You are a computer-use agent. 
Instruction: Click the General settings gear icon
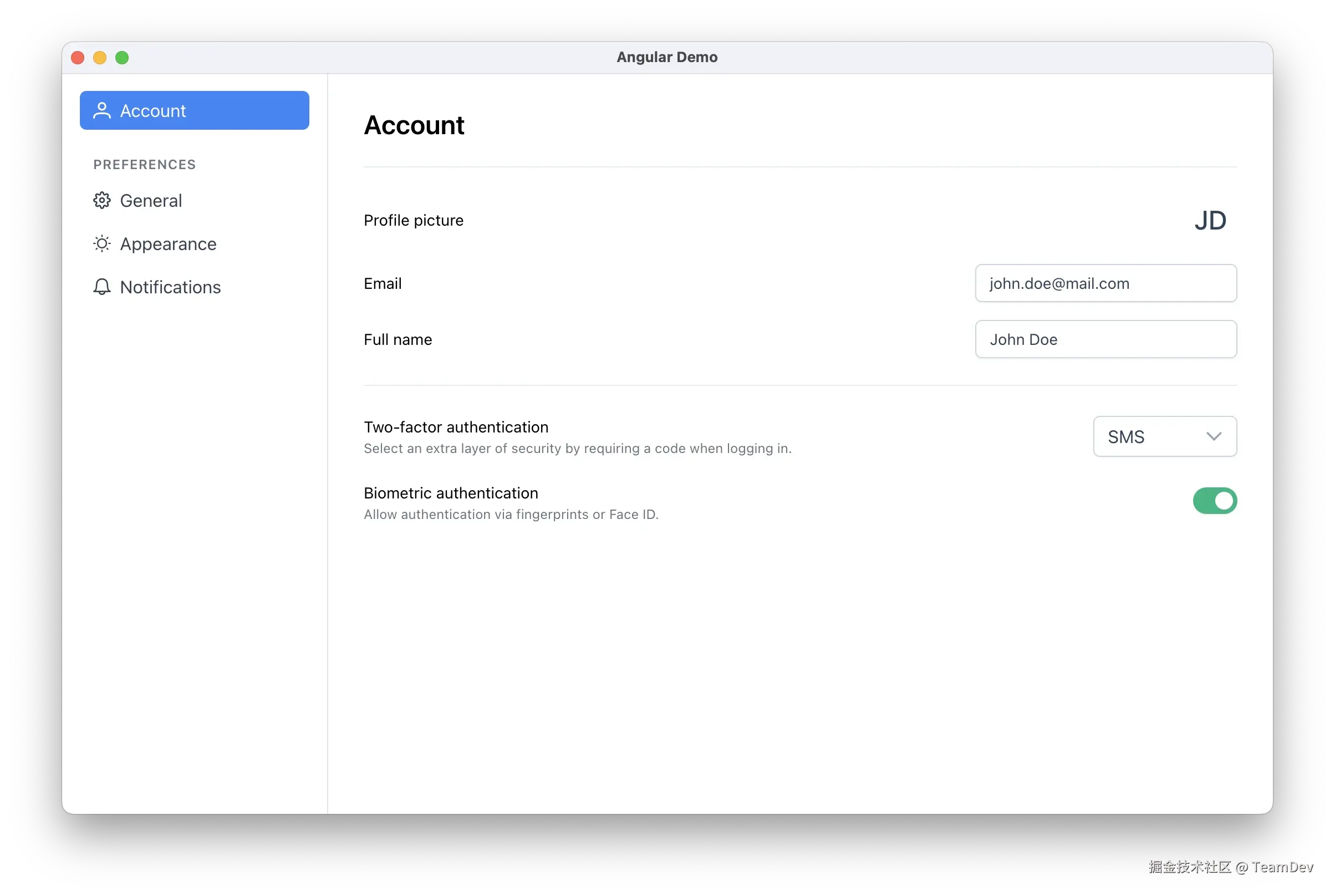click(101, 200)
